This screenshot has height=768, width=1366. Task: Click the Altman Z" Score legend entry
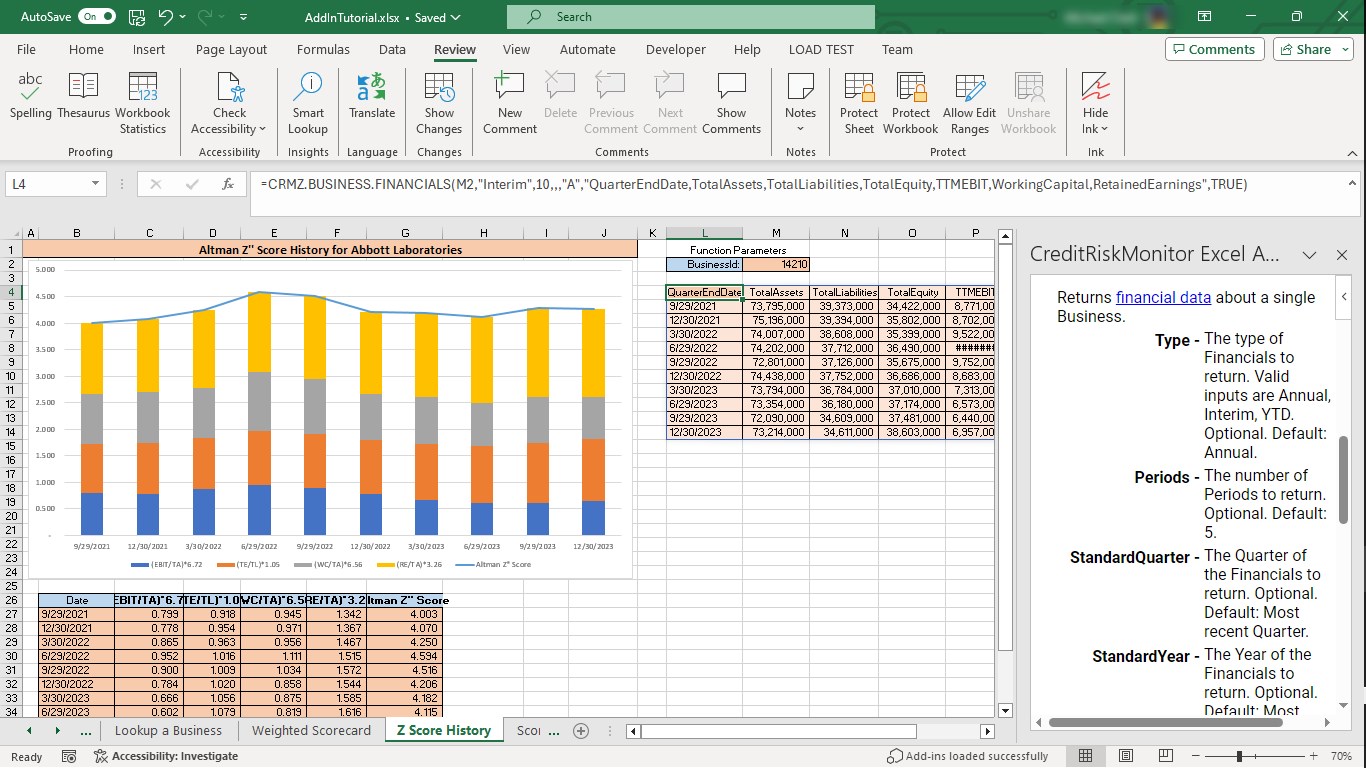click(493, 565)
